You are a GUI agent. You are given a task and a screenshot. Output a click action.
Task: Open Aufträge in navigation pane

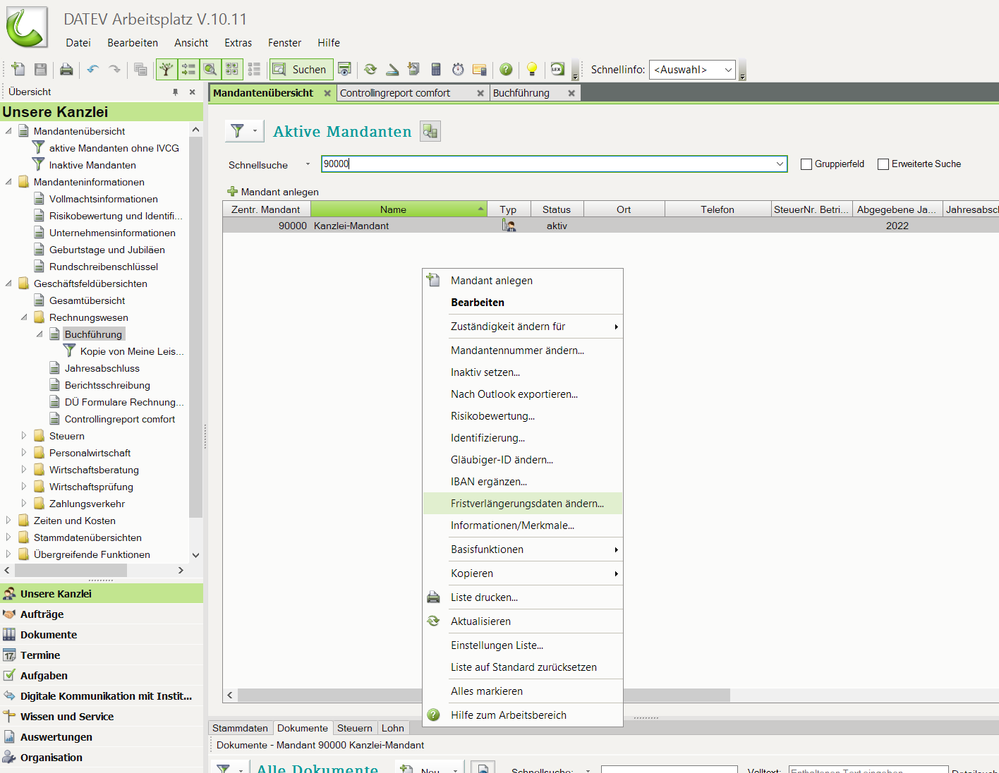click(102, 614)
